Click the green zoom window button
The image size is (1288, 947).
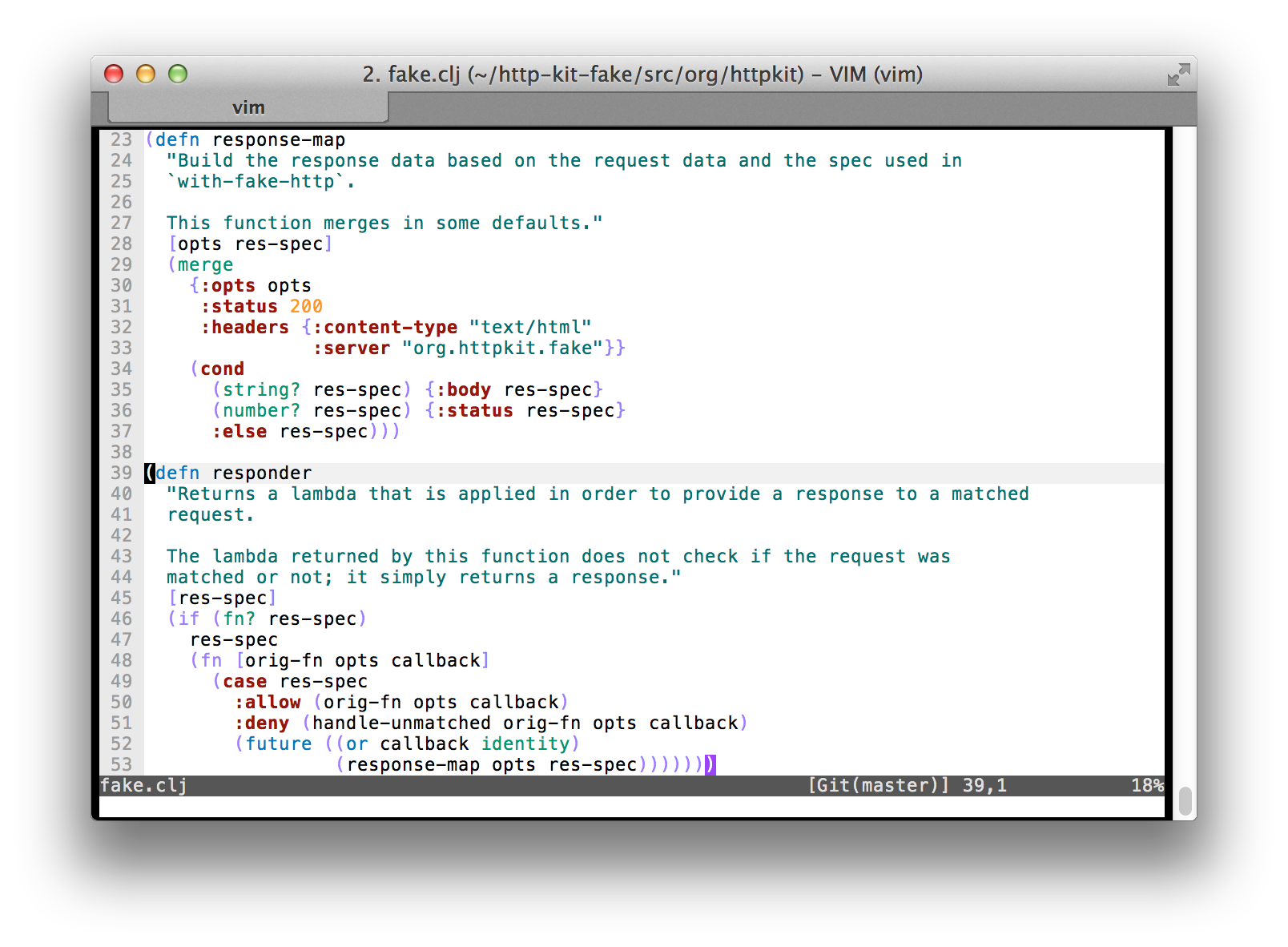(178, 74)
